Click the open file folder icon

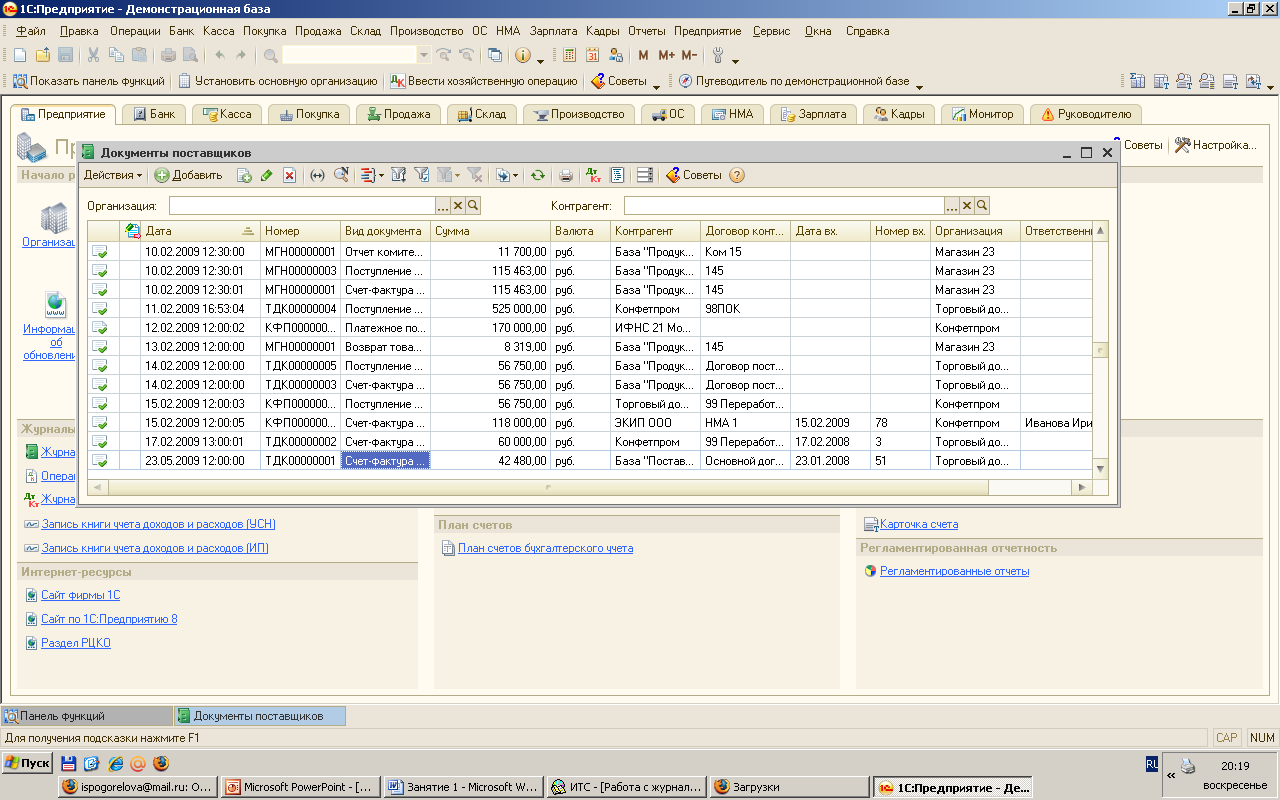click(43, 55)
